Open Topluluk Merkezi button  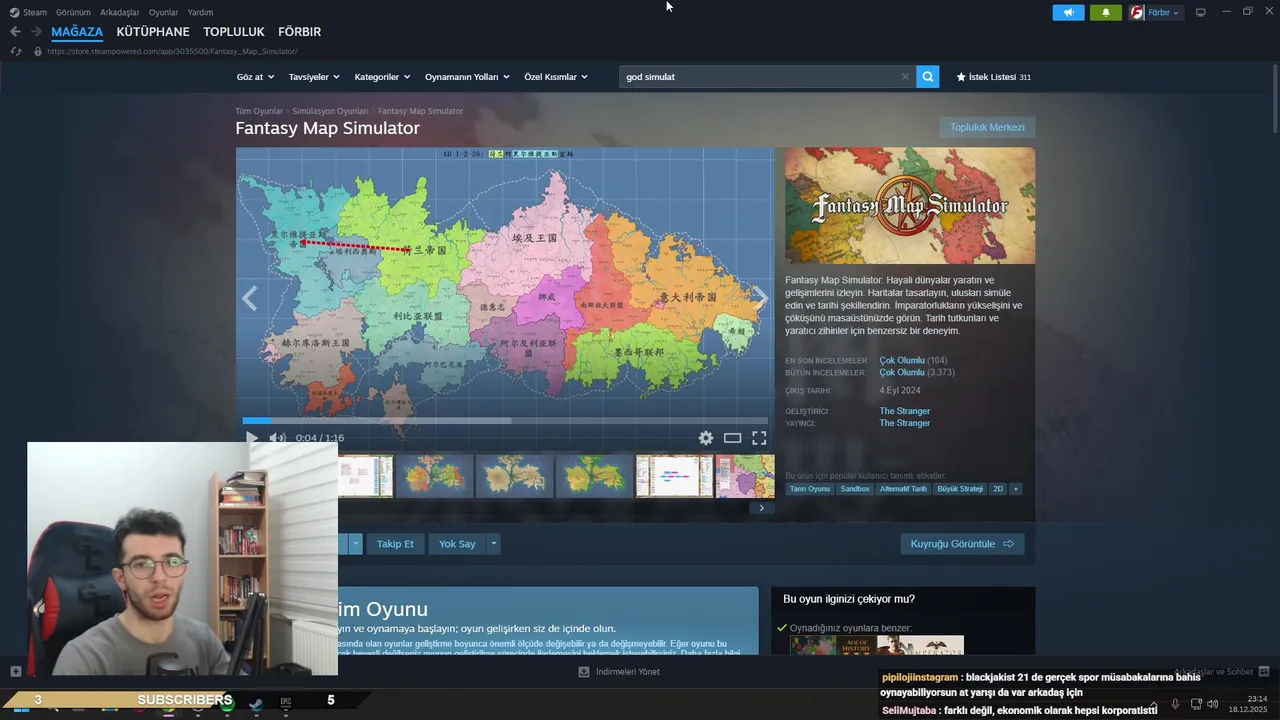(987, 127)
